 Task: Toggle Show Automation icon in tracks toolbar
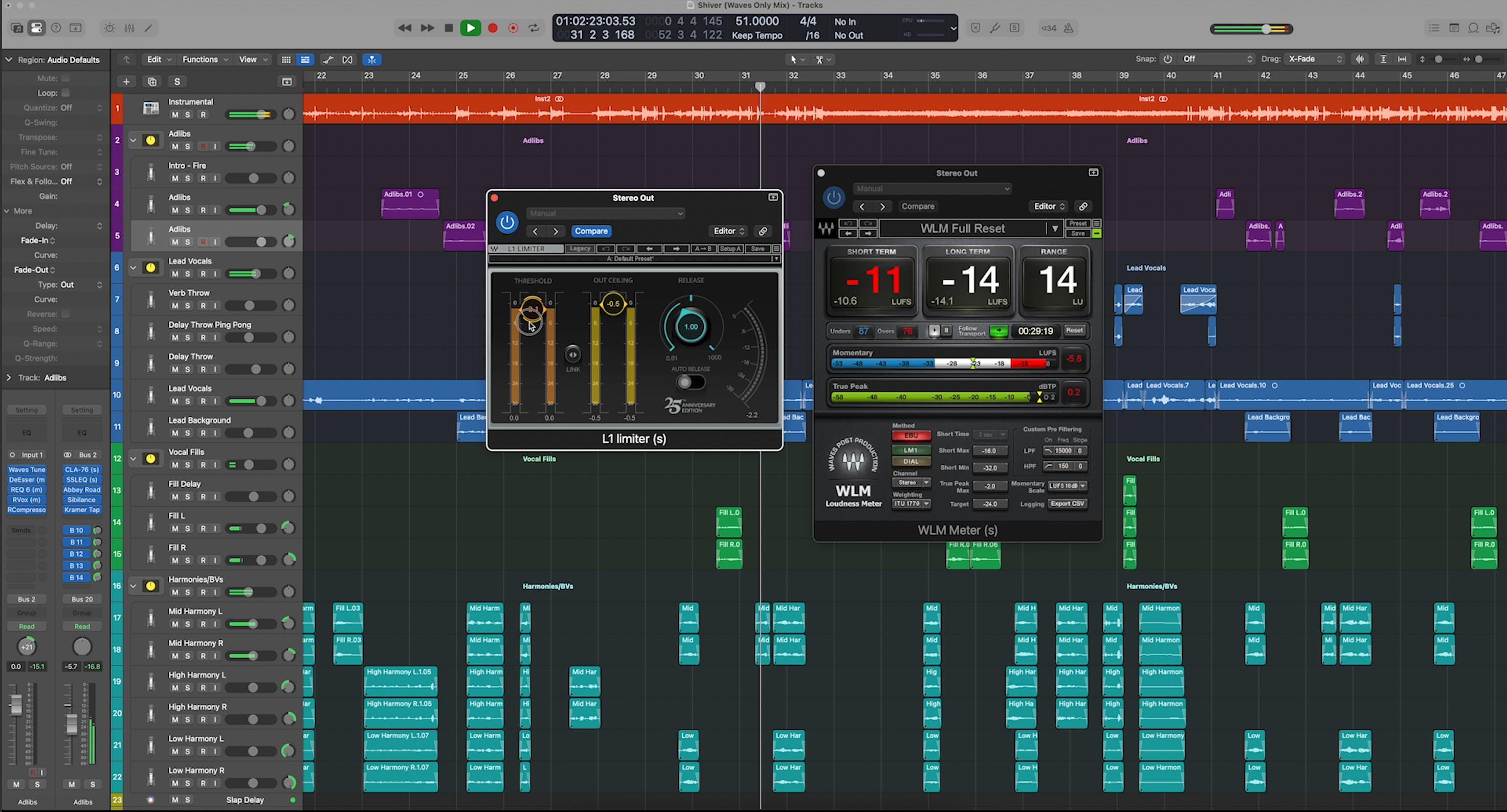tap(327, 60)
